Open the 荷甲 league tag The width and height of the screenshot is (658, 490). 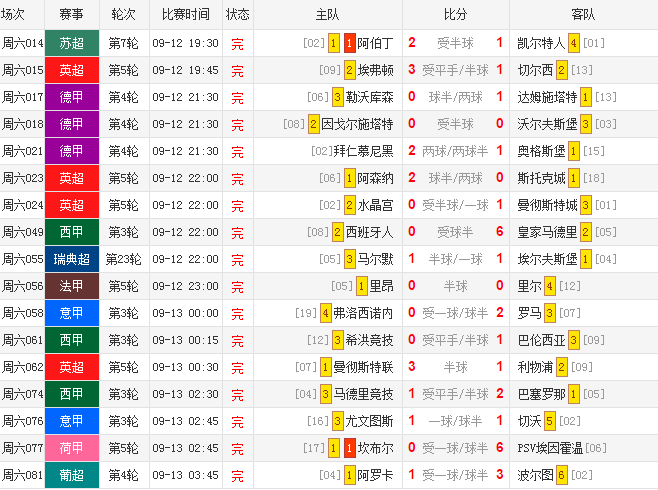72,448
